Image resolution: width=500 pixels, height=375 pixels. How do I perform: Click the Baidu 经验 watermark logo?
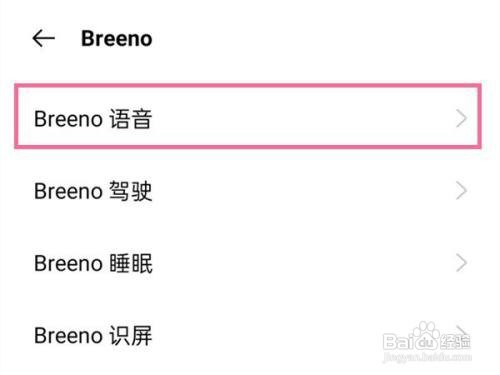(x=427, y=337)
